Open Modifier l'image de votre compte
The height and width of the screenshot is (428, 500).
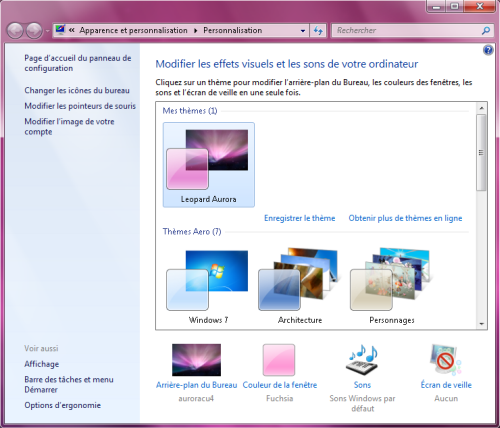click(69, 126)
